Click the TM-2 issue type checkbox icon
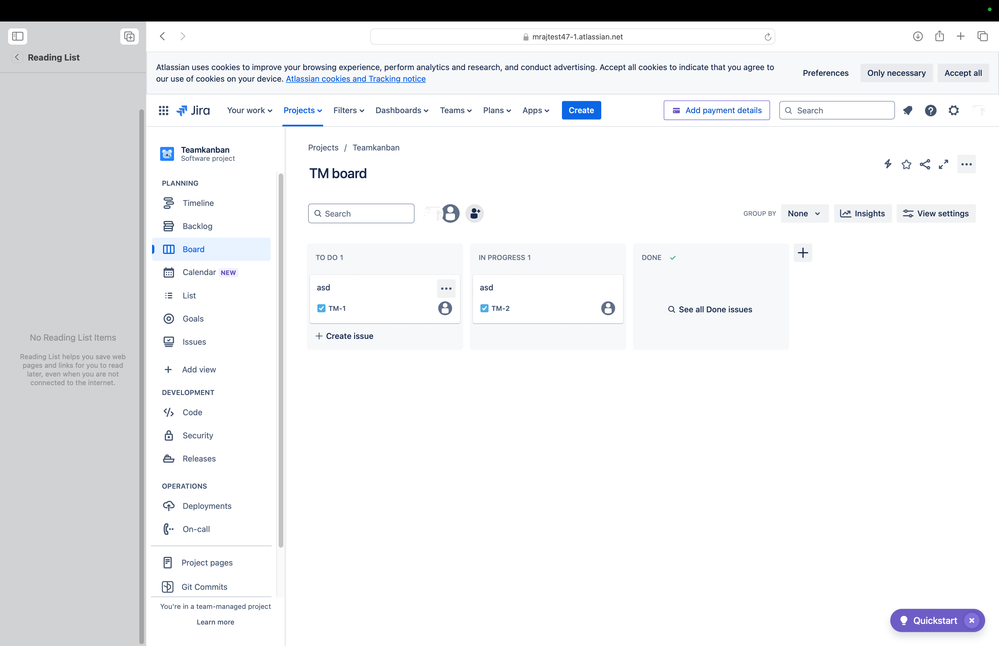The image size is (999, 646). pyautogui.click(x=484, y=308)
